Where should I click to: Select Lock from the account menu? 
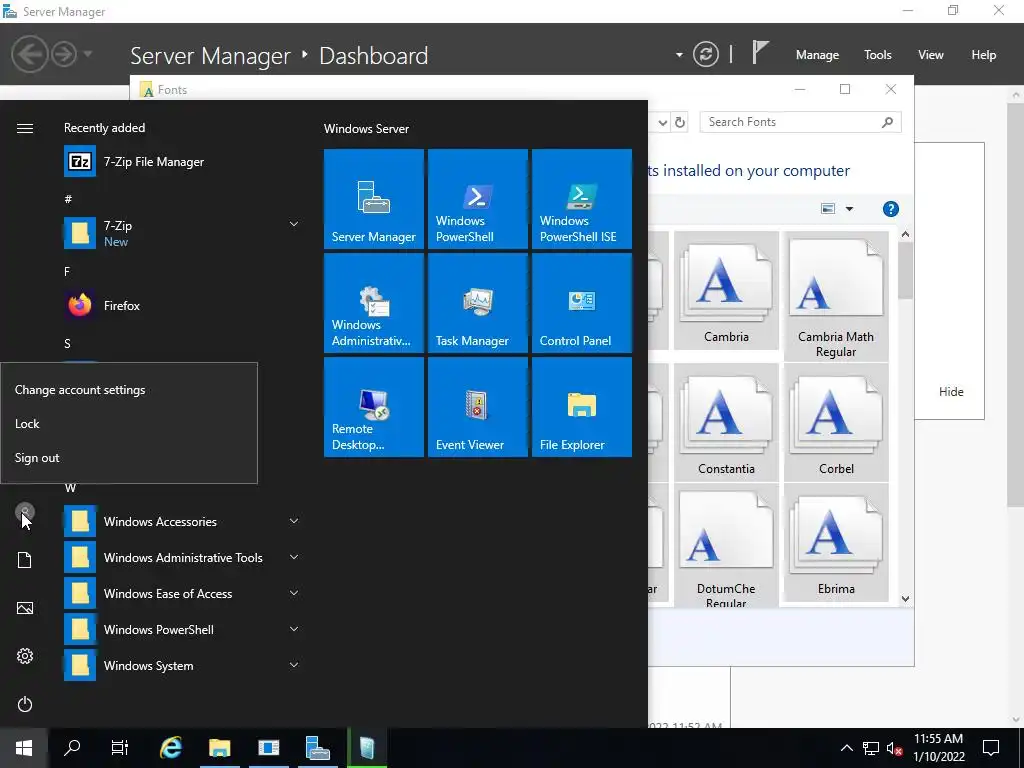point(129,424)
